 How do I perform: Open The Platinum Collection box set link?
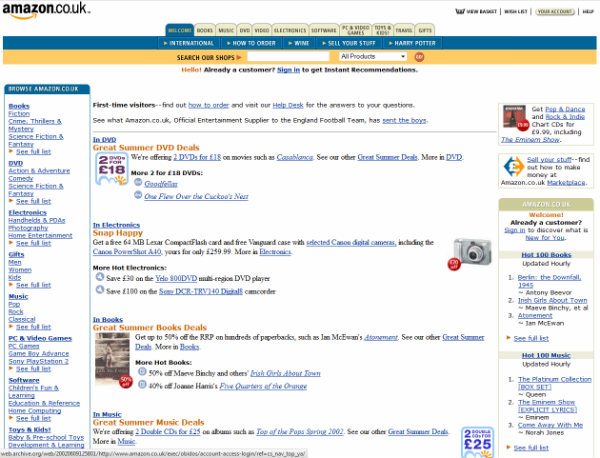tap(554, 383)
